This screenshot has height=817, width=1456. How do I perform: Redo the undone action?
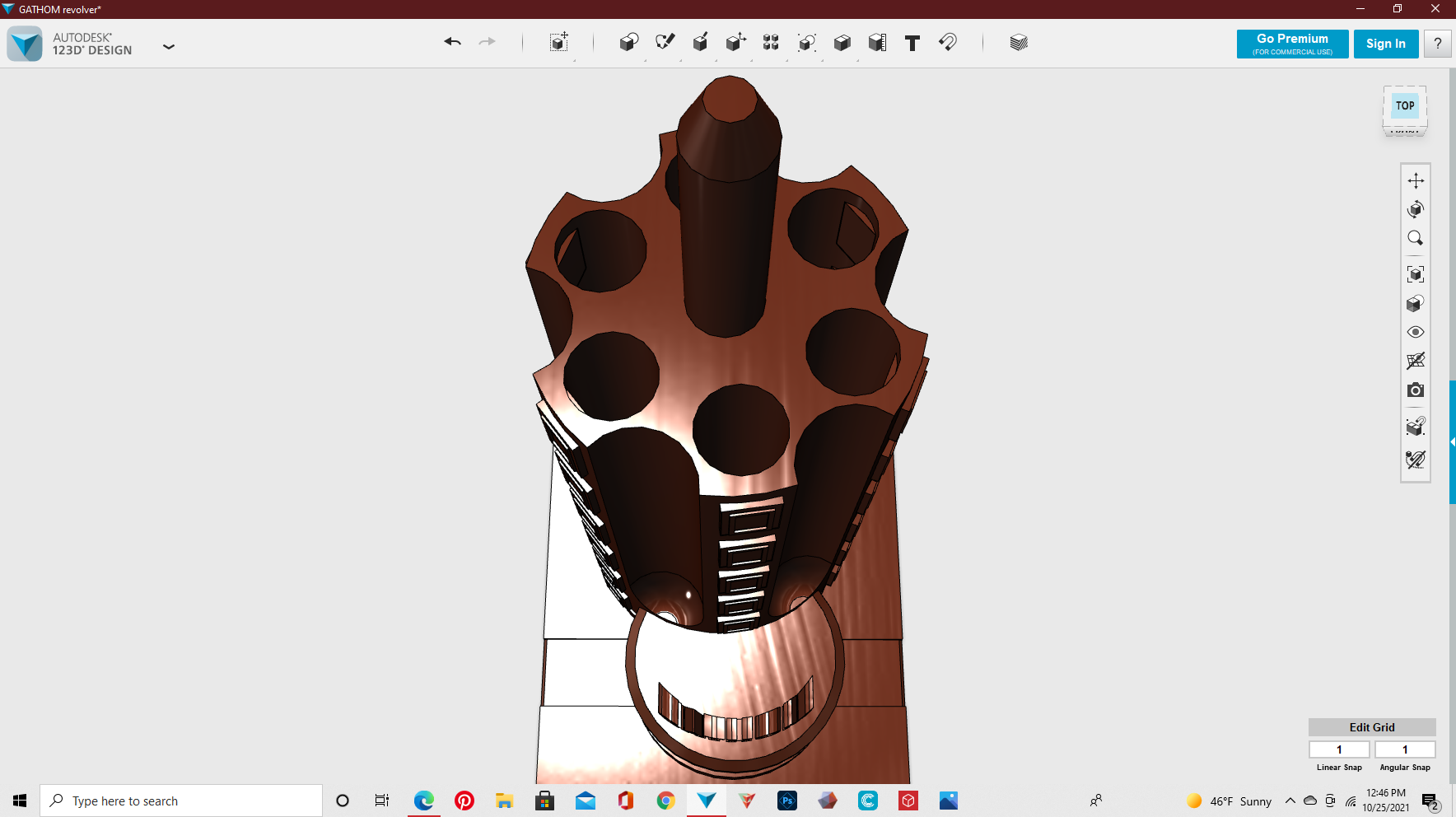[x=488, y=42]
